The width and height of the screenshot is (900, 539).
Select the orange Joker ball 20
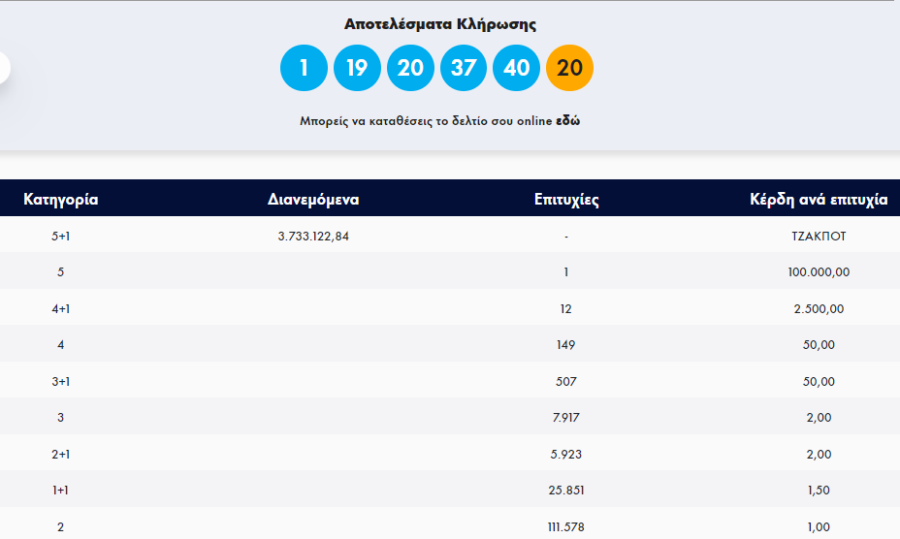[570, 68]
